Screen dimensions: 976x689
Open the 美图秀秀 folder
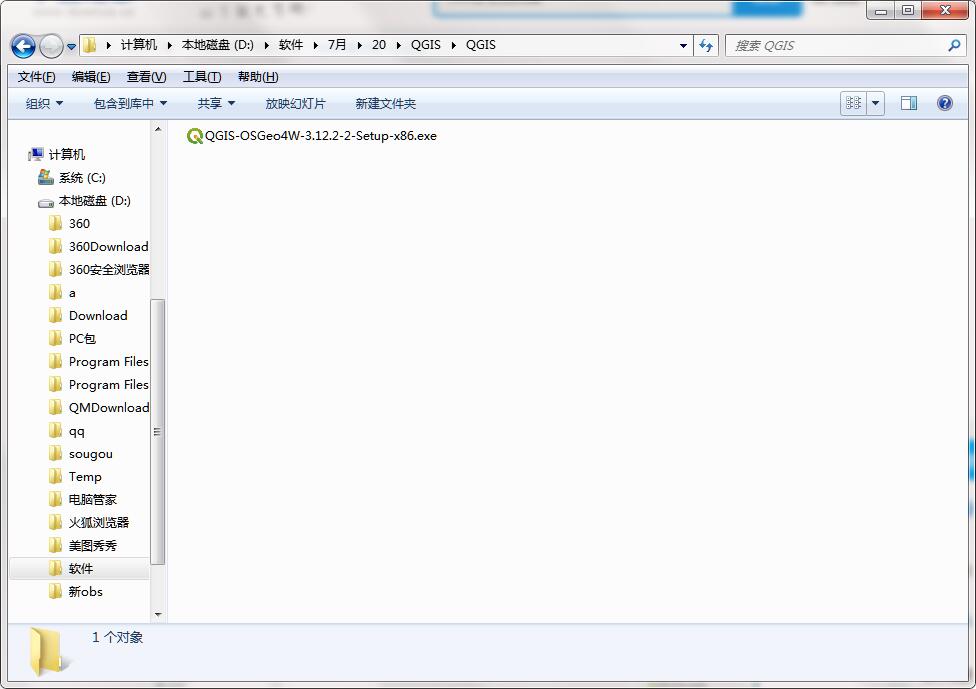point(93,546)
